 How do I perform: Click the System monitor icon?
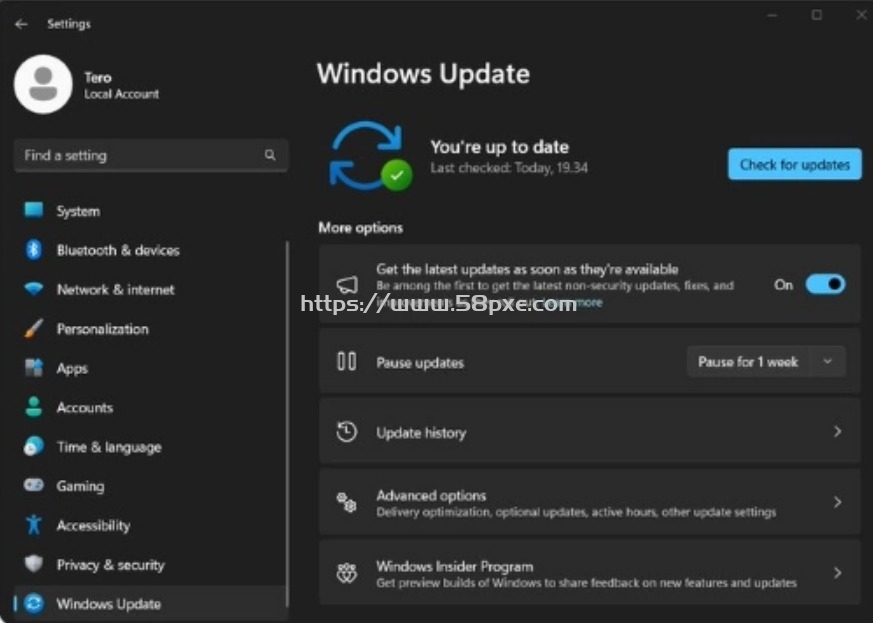[x=33, y=210]
